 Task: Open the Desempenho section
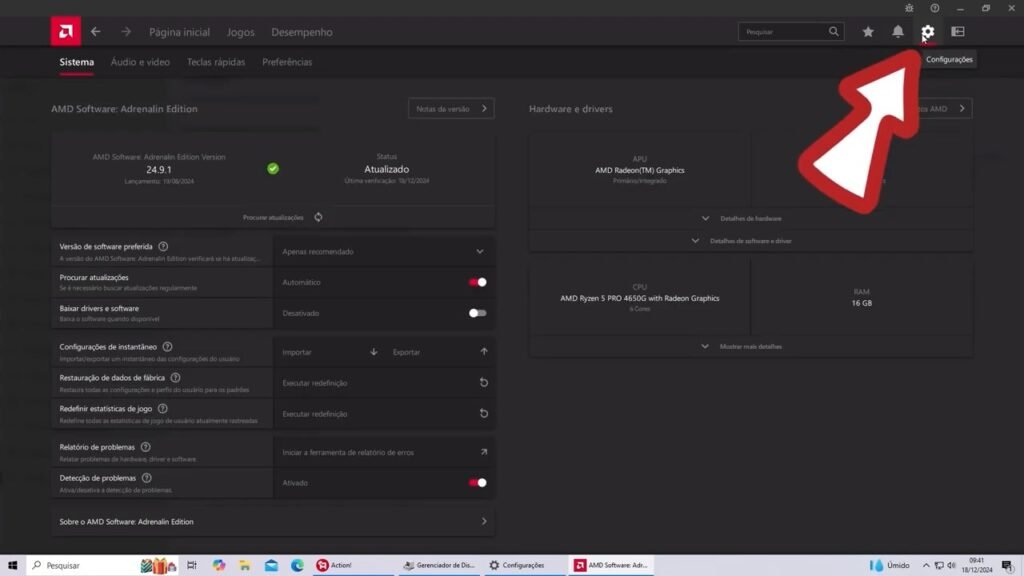[302, 32]
